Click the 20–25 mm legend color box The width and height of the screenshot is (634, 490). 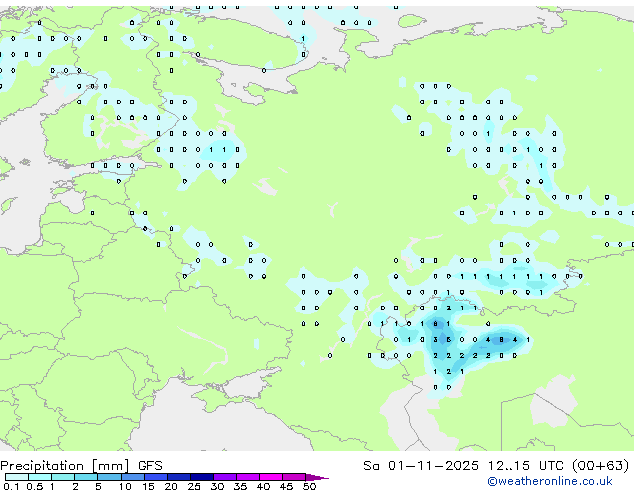tap(178, 477)
